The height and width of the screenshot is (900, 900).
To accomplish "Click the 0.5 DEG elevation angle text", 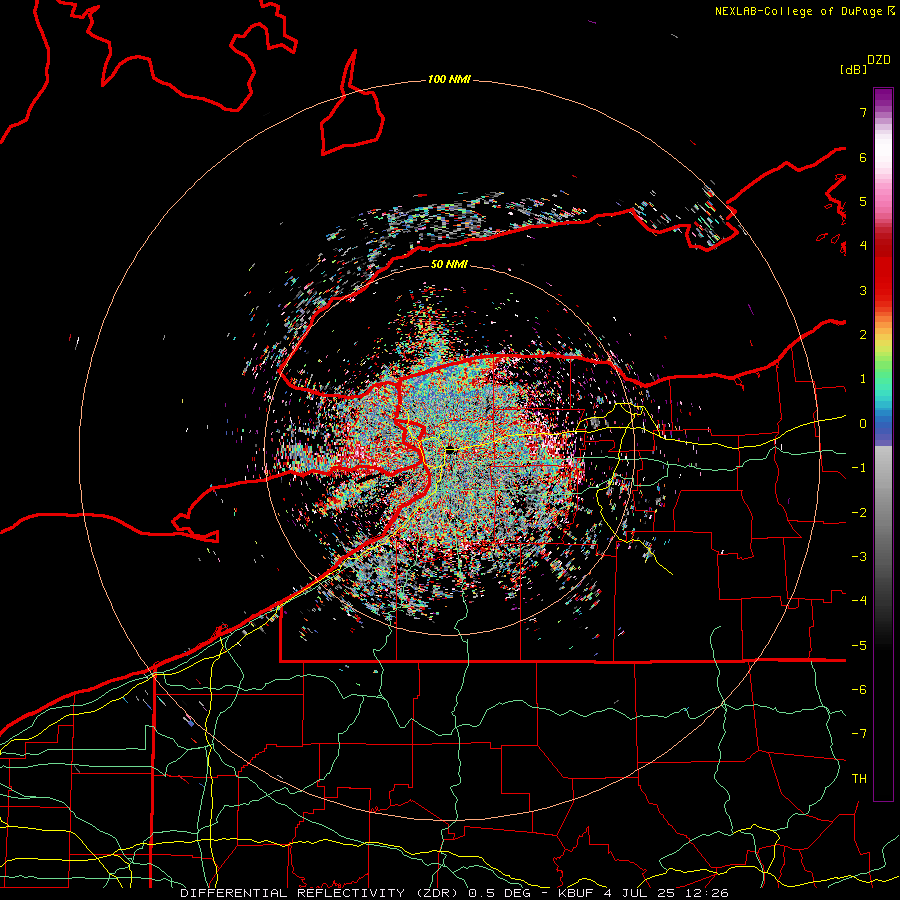I will tap(499, 893).
